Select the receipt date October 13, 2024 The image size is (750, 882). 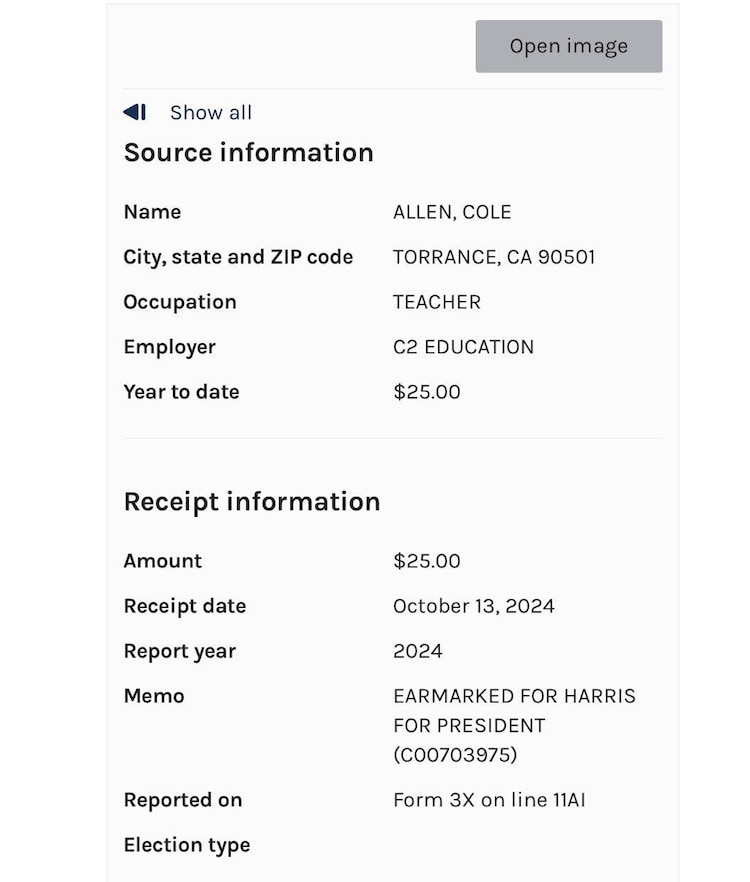coord(473,606)
